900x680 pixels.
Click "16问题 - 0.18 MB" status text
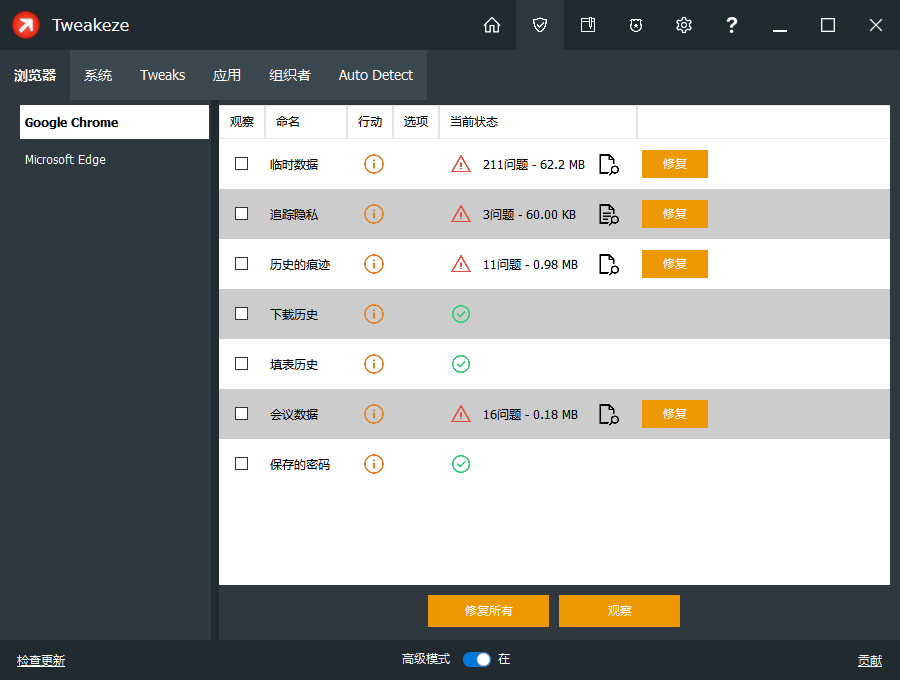[530, 414]
